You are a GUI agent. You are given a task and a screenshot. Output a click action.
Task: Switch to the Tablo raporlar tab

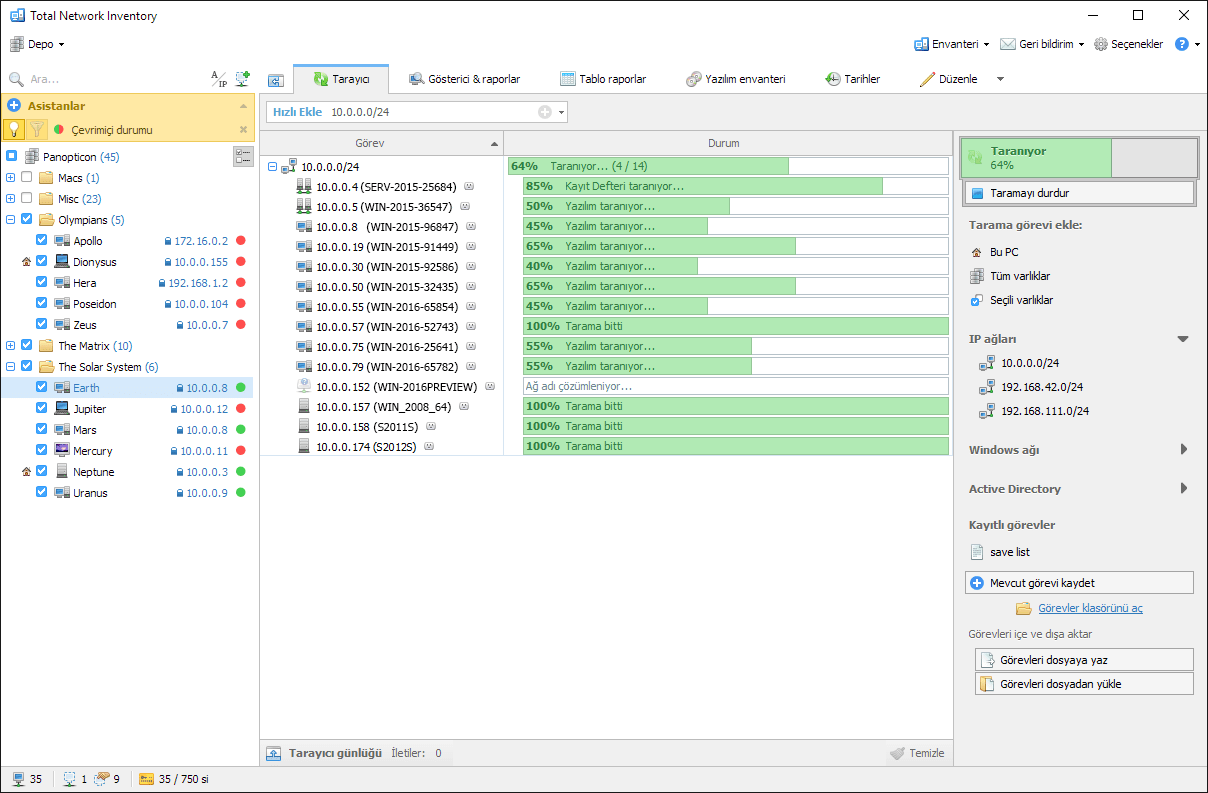[603, 79]
